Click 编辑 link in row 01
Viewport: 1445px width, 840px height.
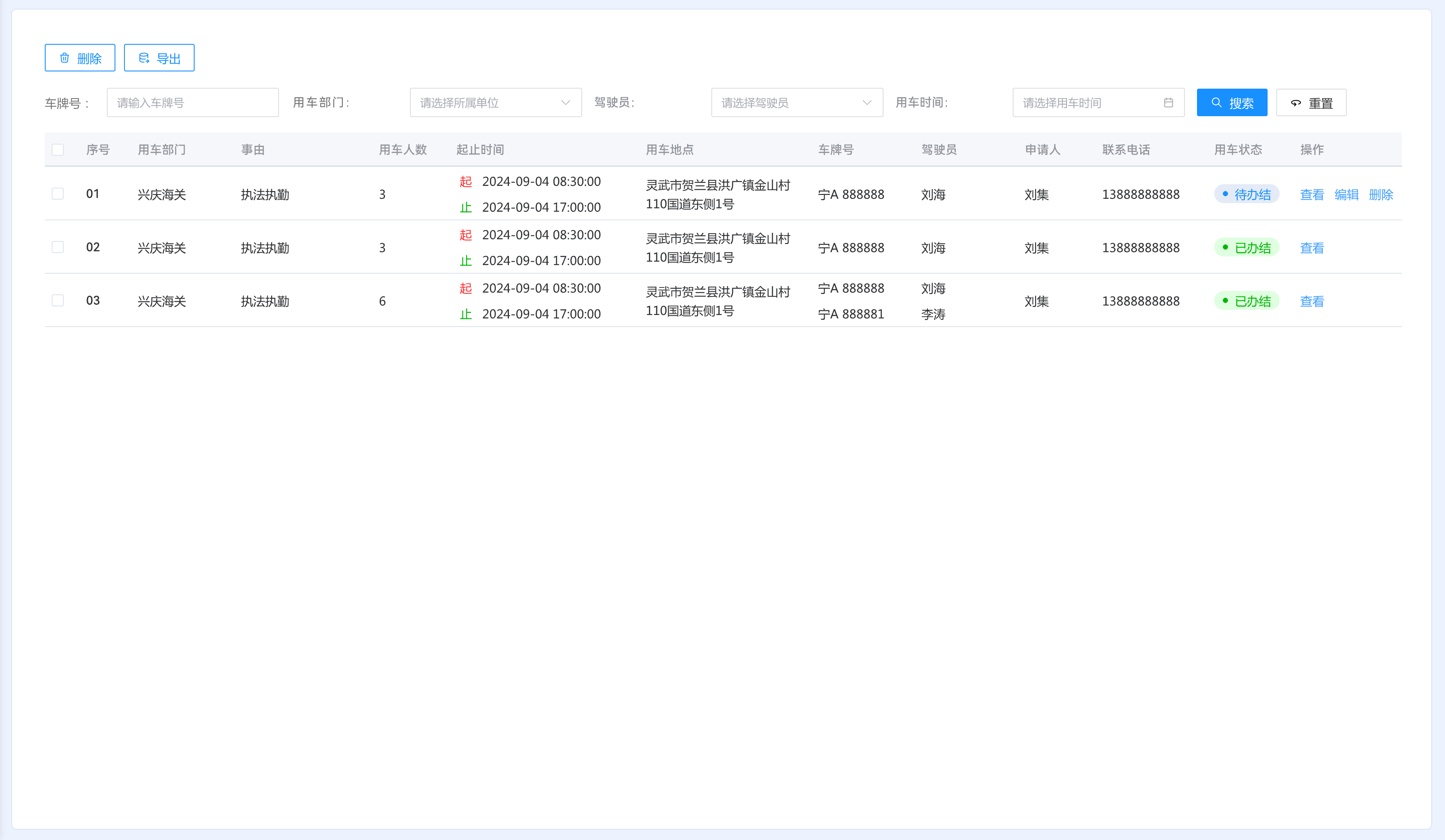pyautogui.click(x=1346, y=194)
